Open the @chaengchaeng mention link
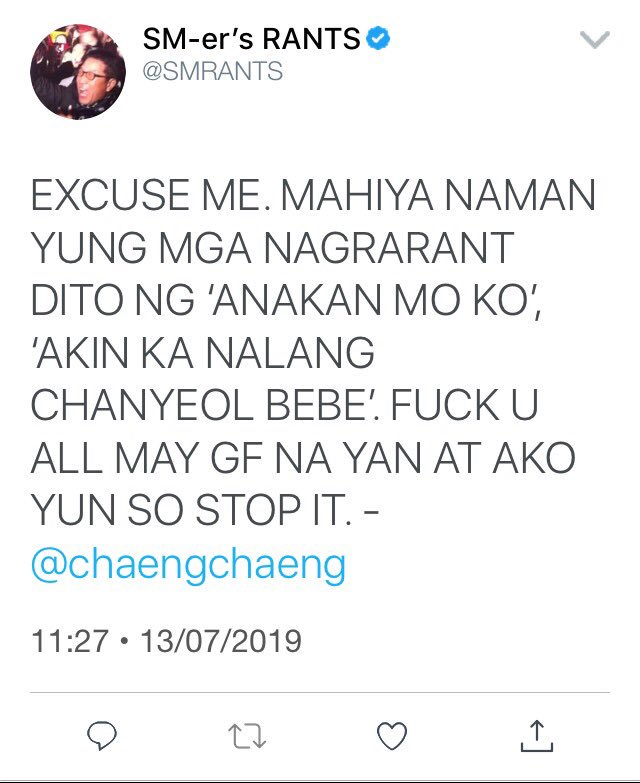The image size is (640, 783). [x=188, y=564]
